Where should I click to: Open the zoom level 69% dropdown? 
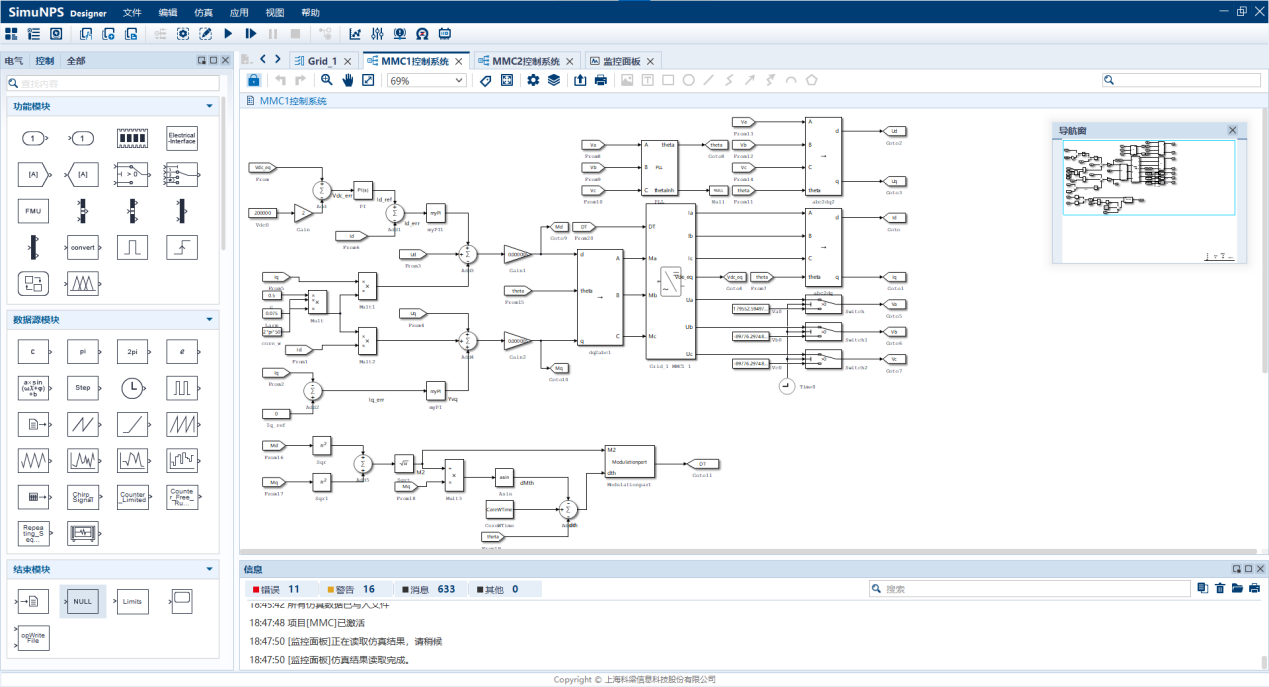[x=426, y=80]
